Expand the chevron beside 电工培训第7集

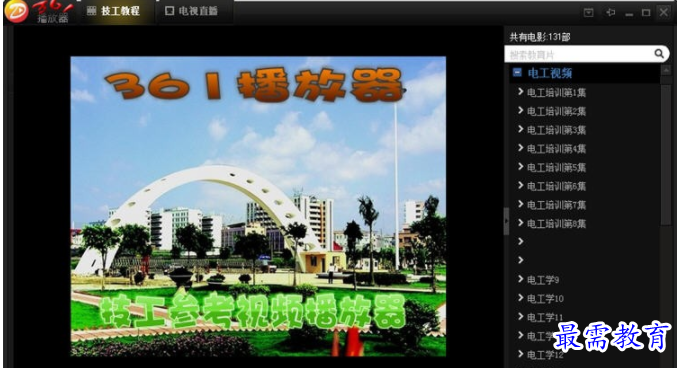click(x=520, y=204)
